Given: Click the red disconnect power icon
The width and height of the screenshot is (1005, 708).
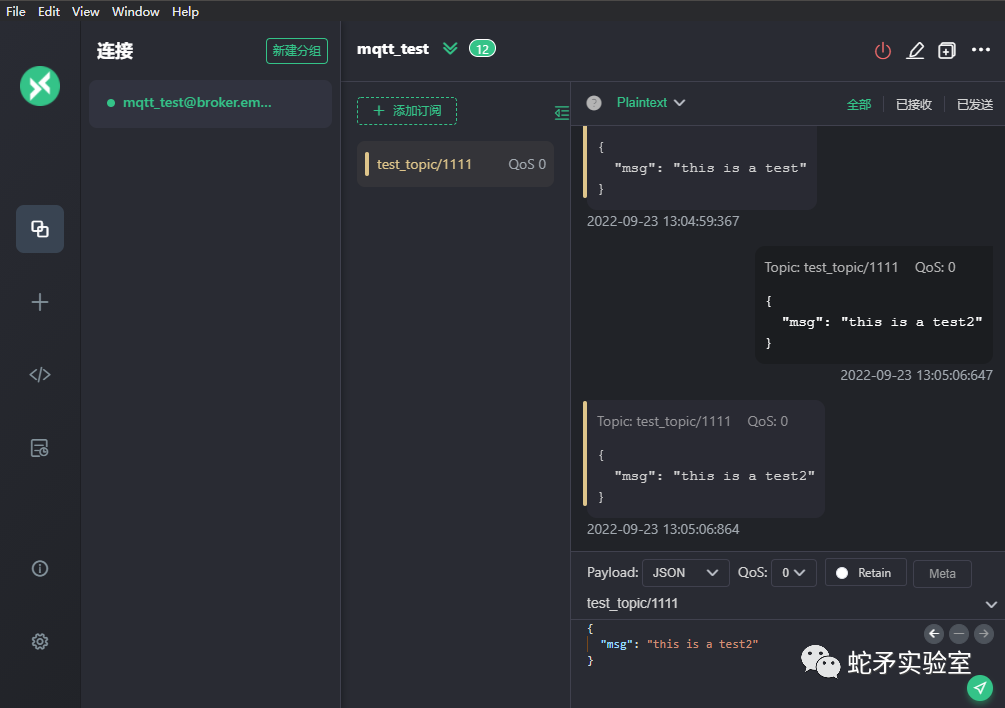Looking at the screenshot, I should (882, 50).
